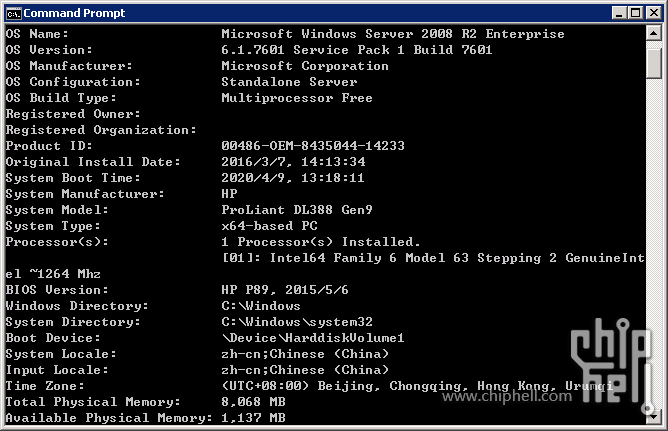Click the Windows Directory C:\Windows path

(x=261, y=306)
